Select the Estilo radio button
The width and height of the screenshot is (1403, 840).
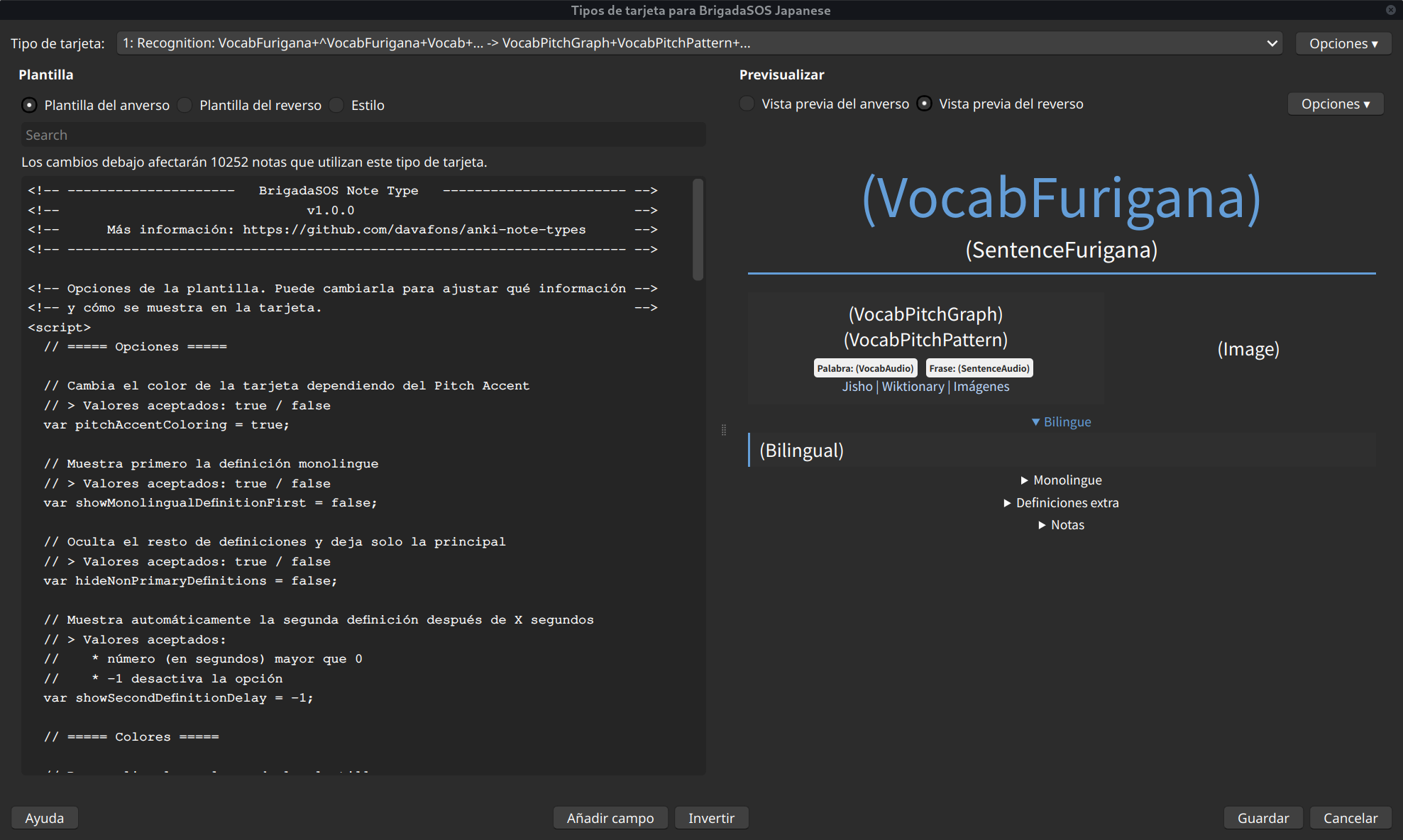pos(337,105)
